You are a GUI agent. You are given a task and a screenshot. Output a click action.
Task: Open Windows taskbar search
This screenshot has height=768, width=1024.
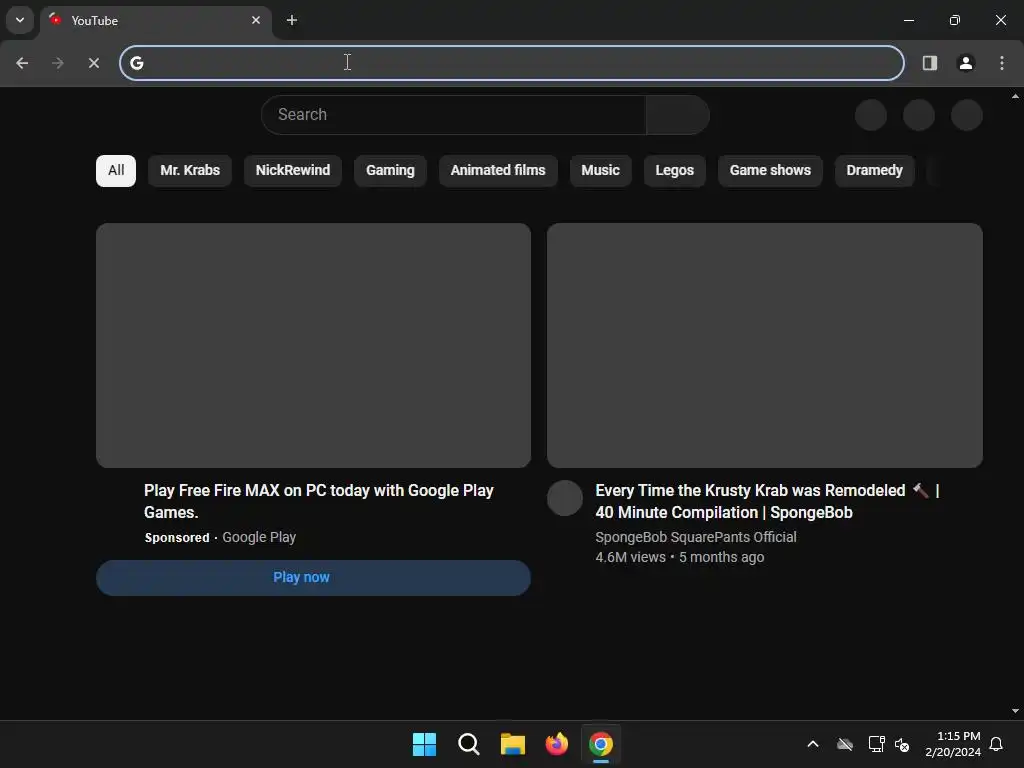pos(468,744)
